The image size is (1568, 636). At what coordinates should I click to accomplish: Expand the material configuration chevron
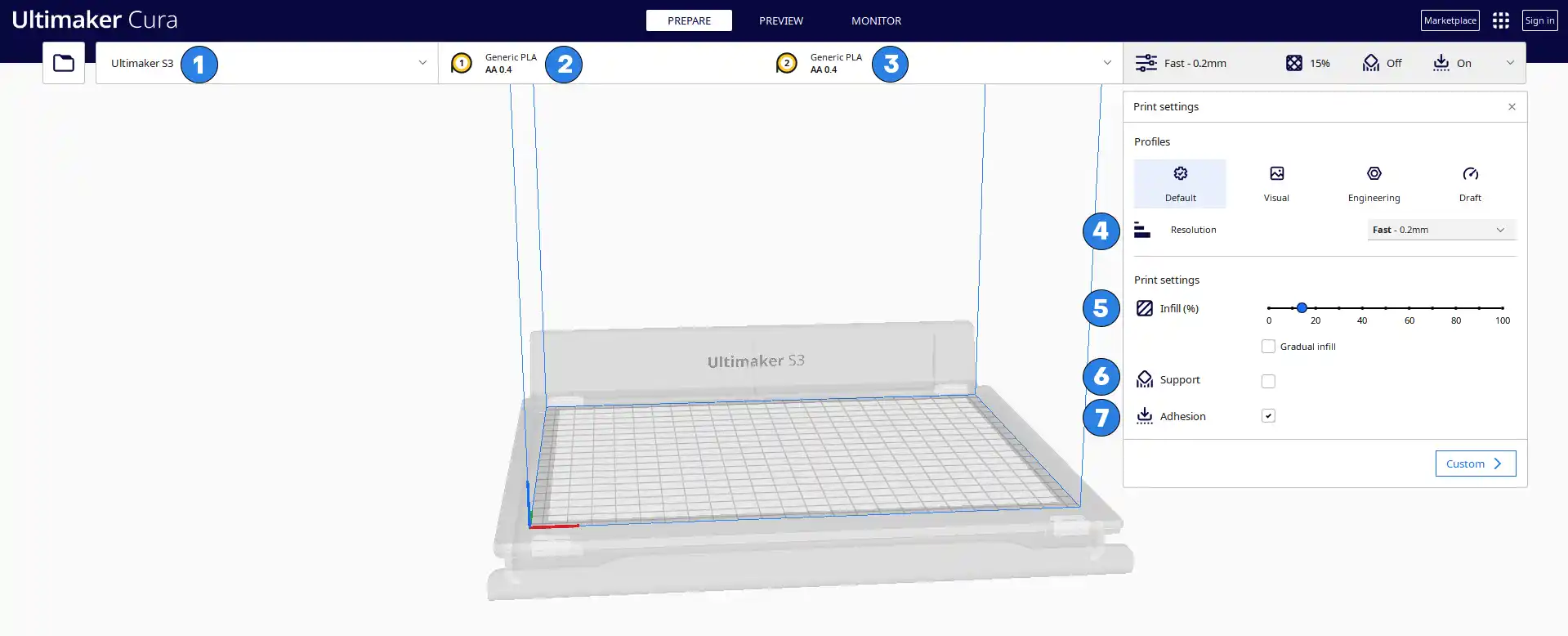pyautogui.click(x=1107, y=63)
